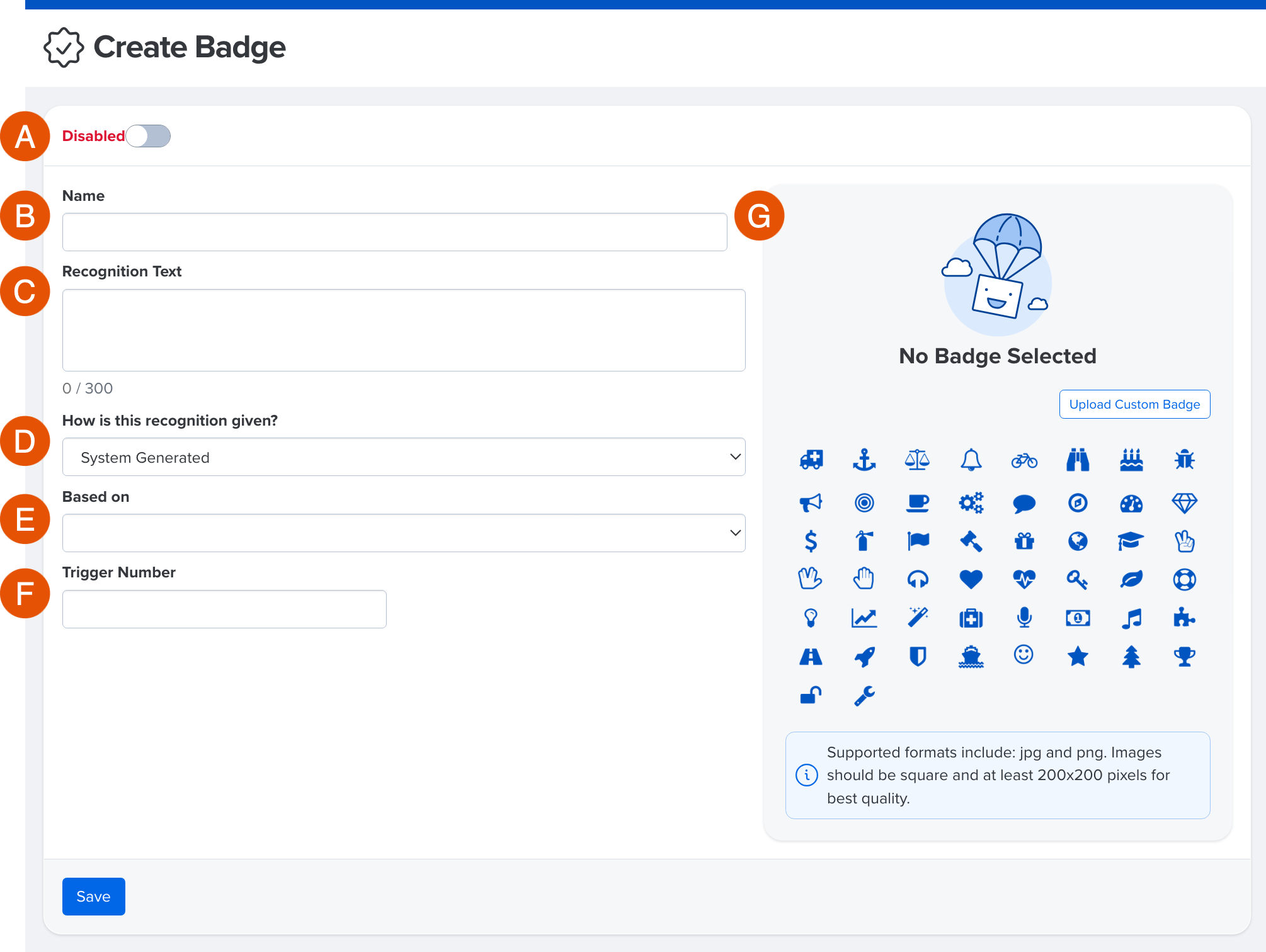Screen dimensions: 1266x952
Task: Toggle the Disabled badge switch
Action: pyautogui.click(x=148, y=136)
